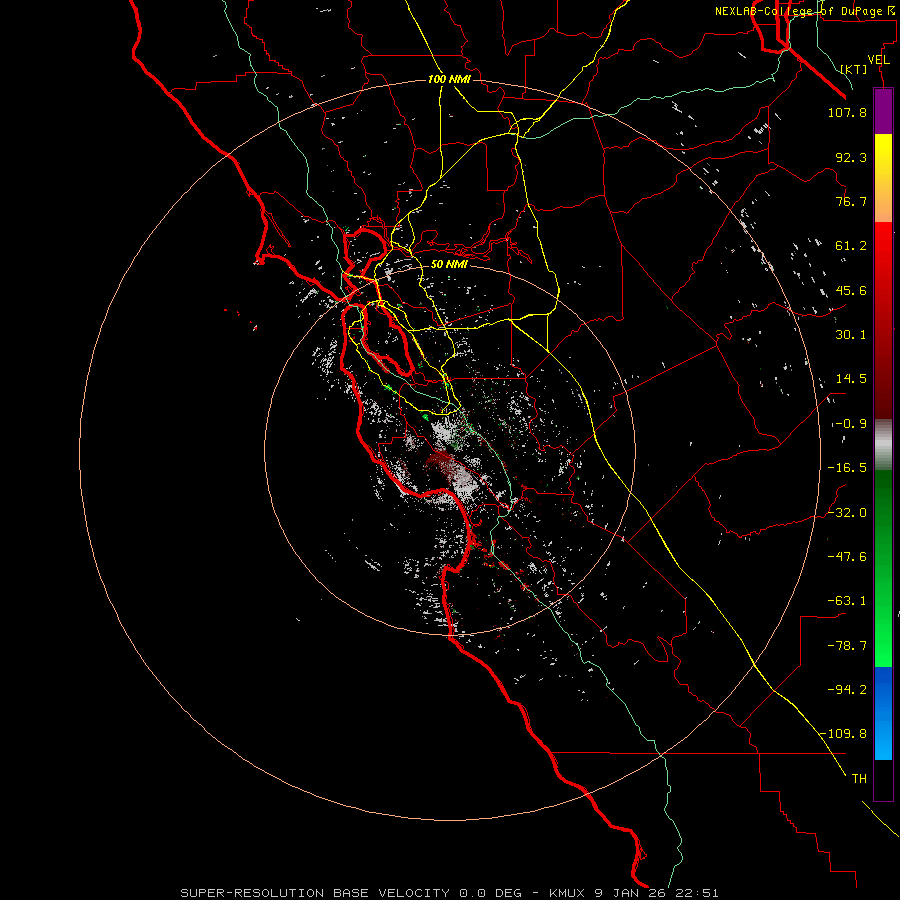Image resolution: width=900 pixels, height=900 pixels.
Task: Click the TH threshold legend label
Action: pyautogui.click(x=859, y=779)
